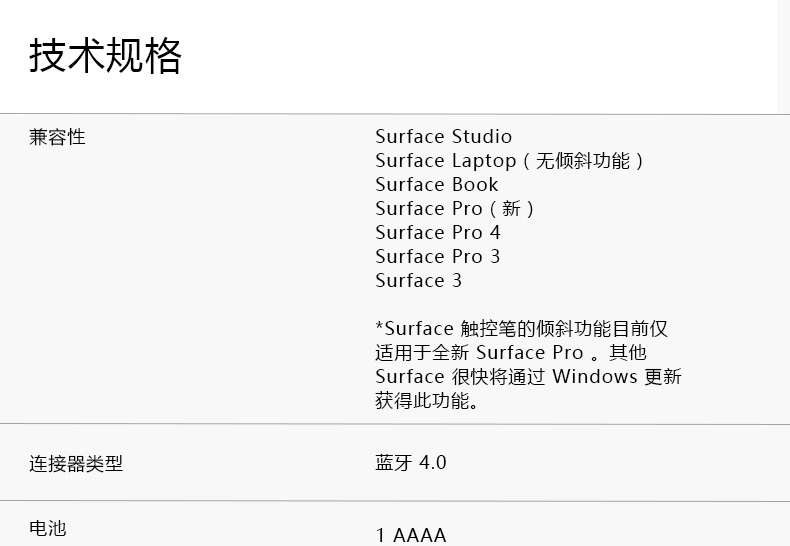
Task: Click the divider above 连接器类型 row
Action: pyautogui.click(x=395, y=423)
